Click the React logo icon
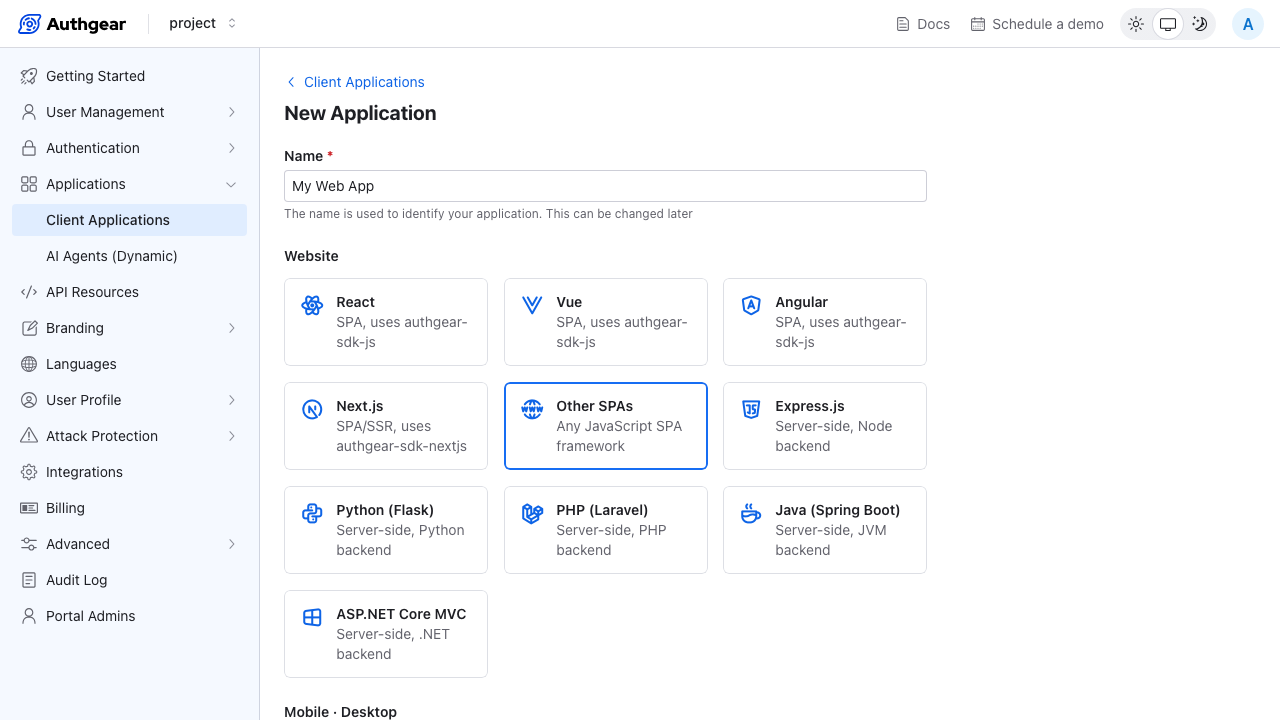Viewport: 1280px width, 720px height. pos(312,305)
